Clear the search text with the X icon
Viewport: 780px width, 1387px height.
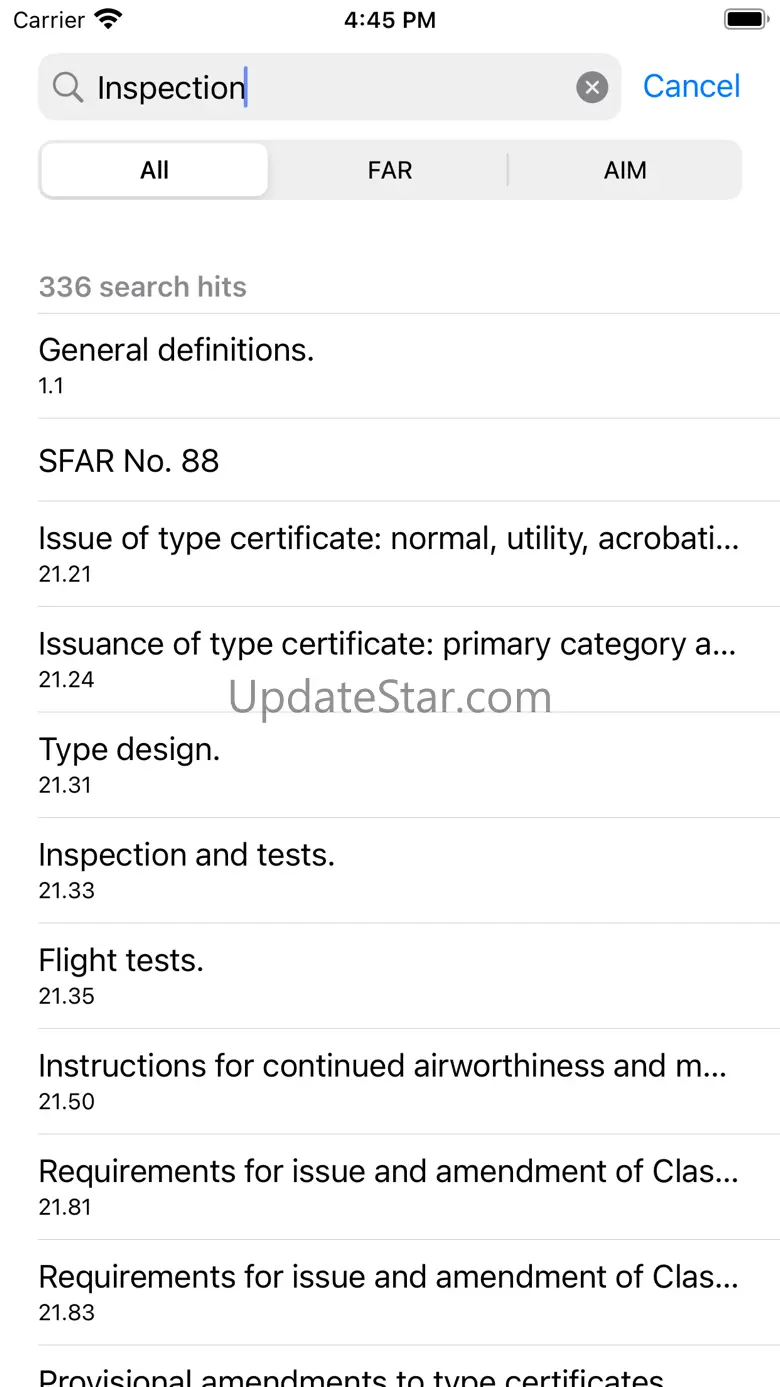(592, 88)
